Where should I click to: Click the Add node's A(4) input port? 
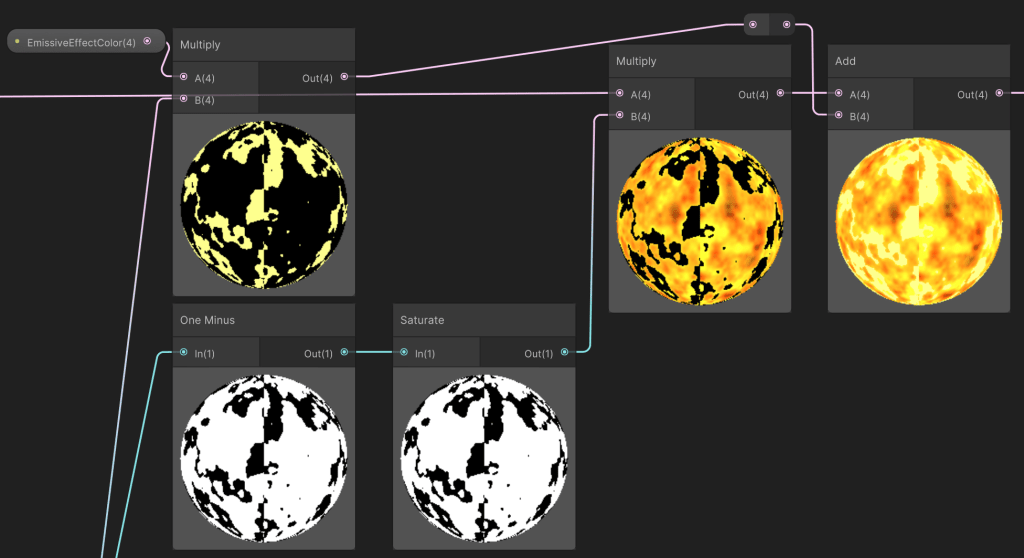tap(839, 94)
